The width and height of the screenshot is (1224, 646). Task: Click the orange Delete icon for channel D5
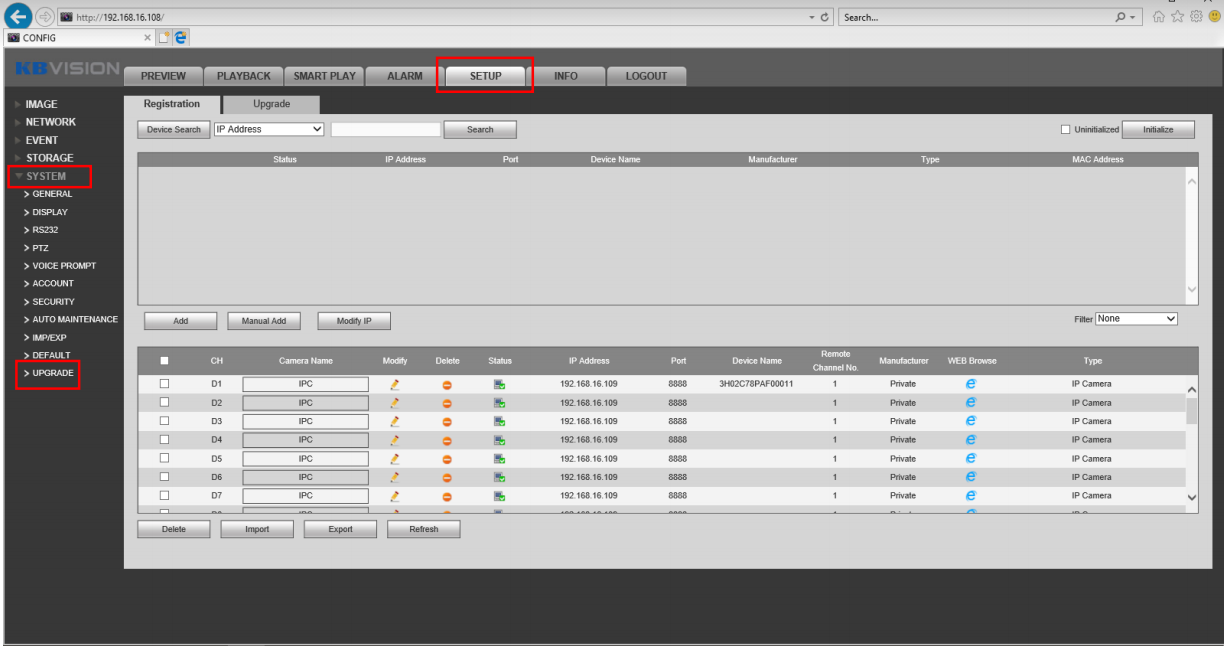pyautogui.click(x=447, y=459)
